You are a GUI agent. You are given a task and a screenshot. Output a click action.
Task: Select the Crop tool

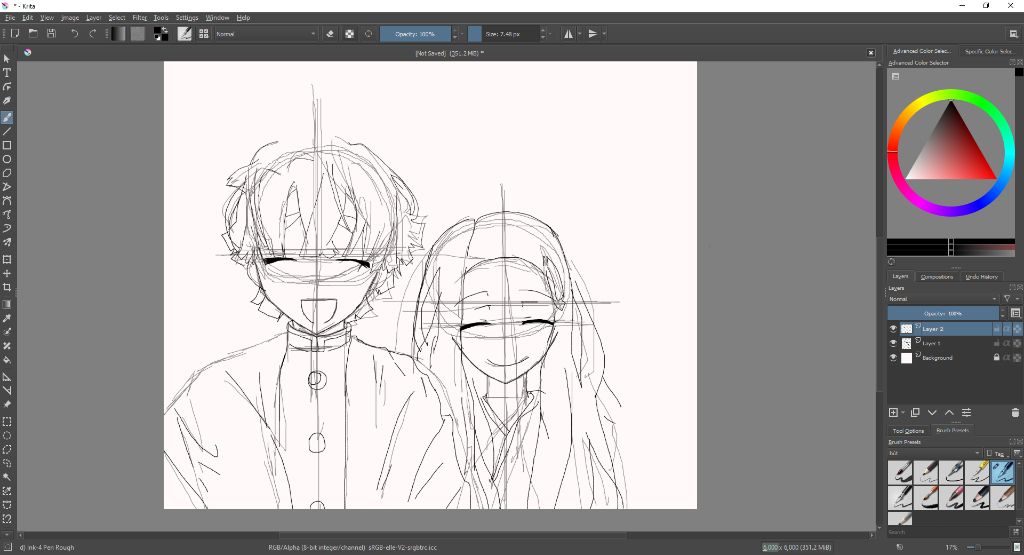pos(7,287)
